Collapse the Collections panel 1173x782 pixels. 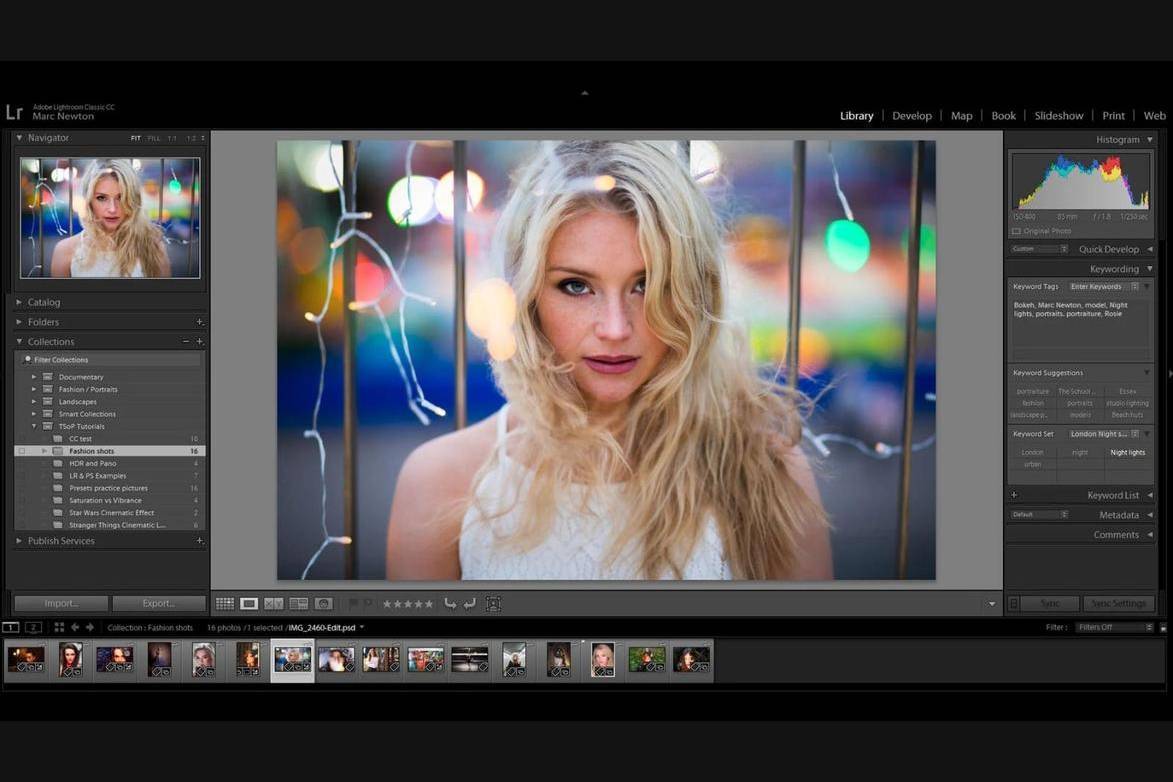click(19, 341)
